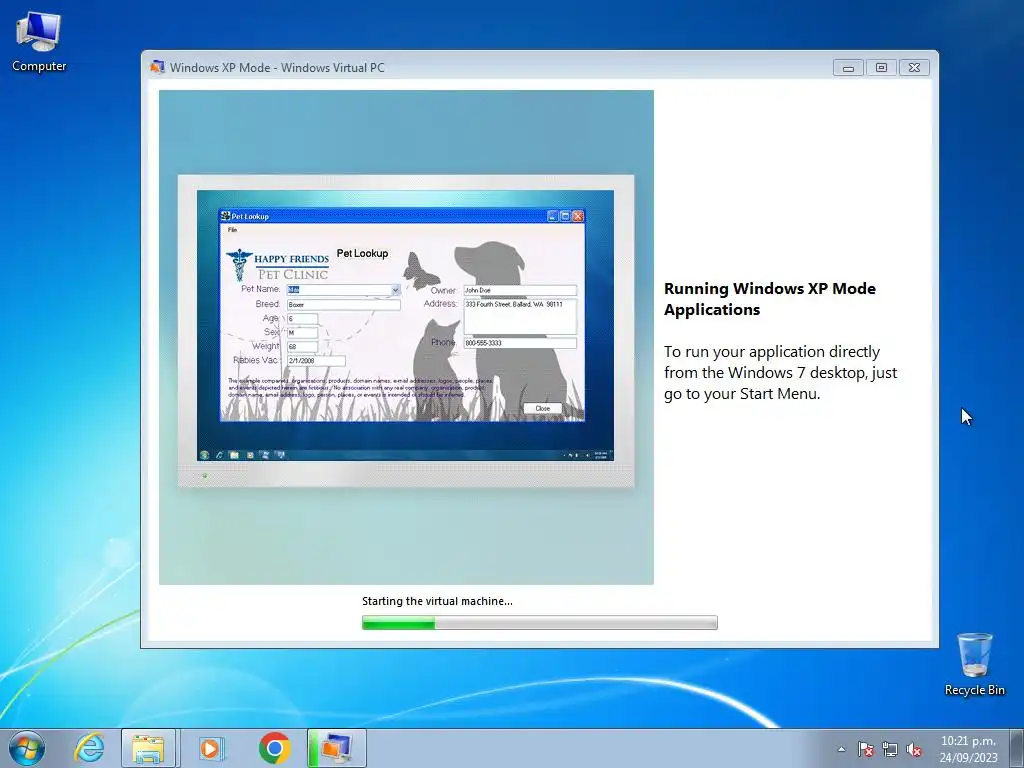The height and width of the screenshot is (768, 1024).
Task: Click the Windows Start orb
Action: 27,748
